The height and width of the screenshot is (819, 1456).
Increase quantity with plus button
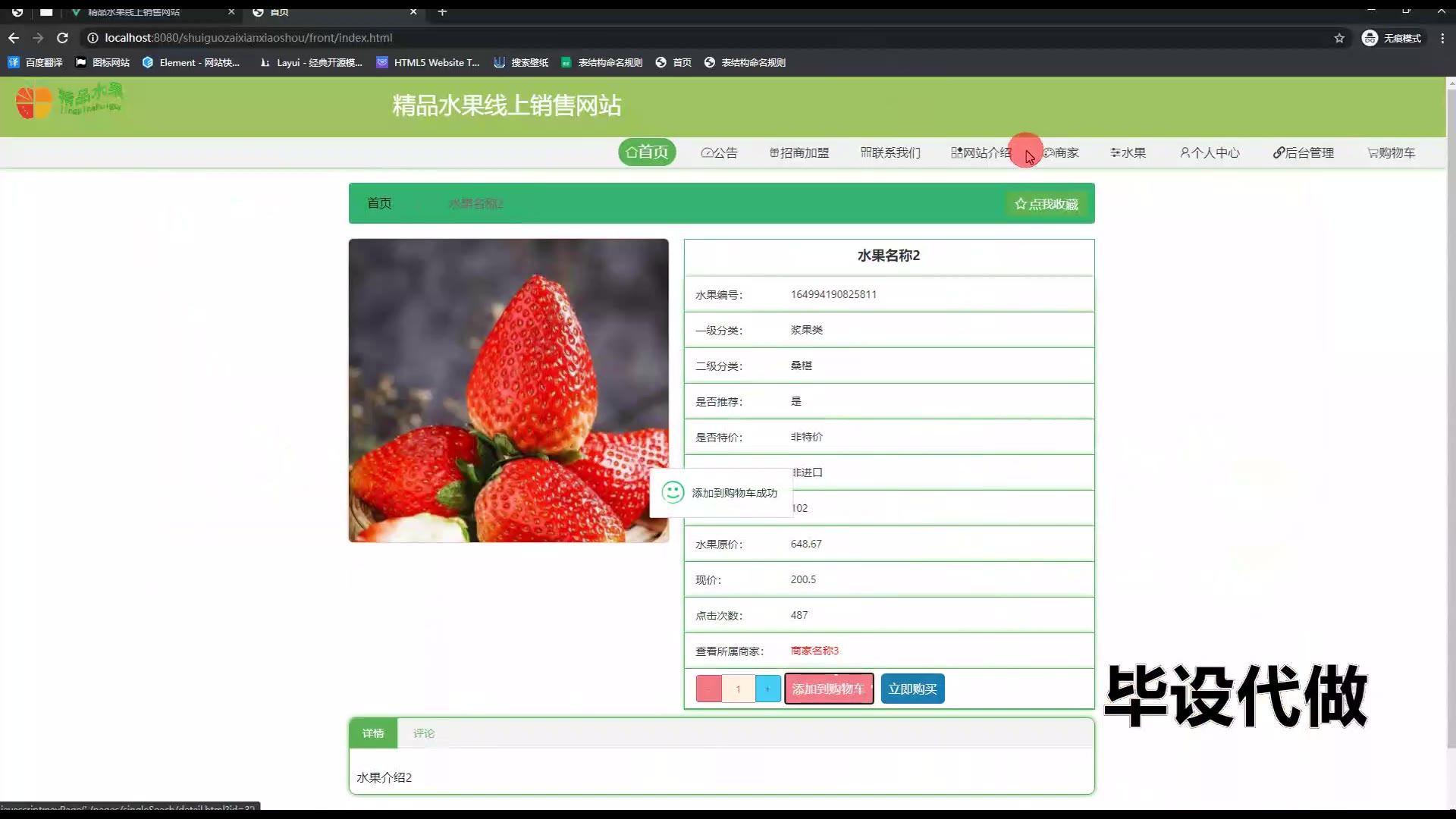pos(767,689)
